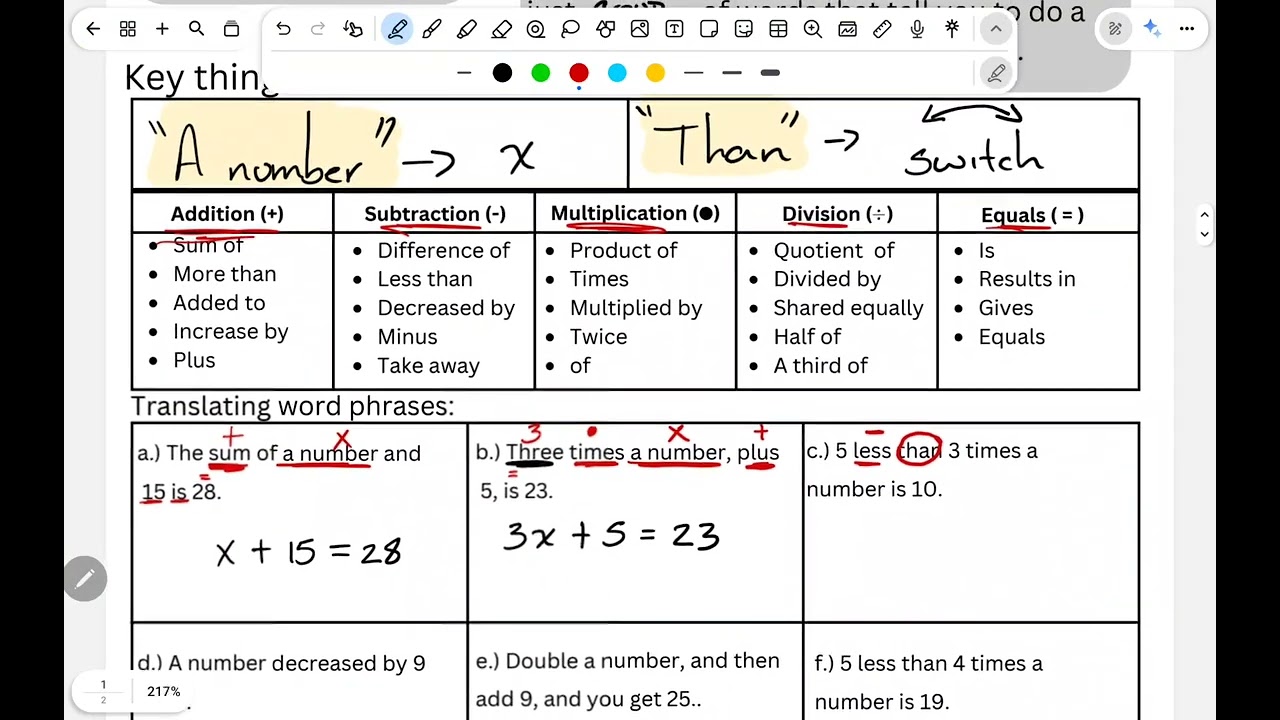Choose the green pen color
Viewport: 1280px width, 720px height.
541,73
